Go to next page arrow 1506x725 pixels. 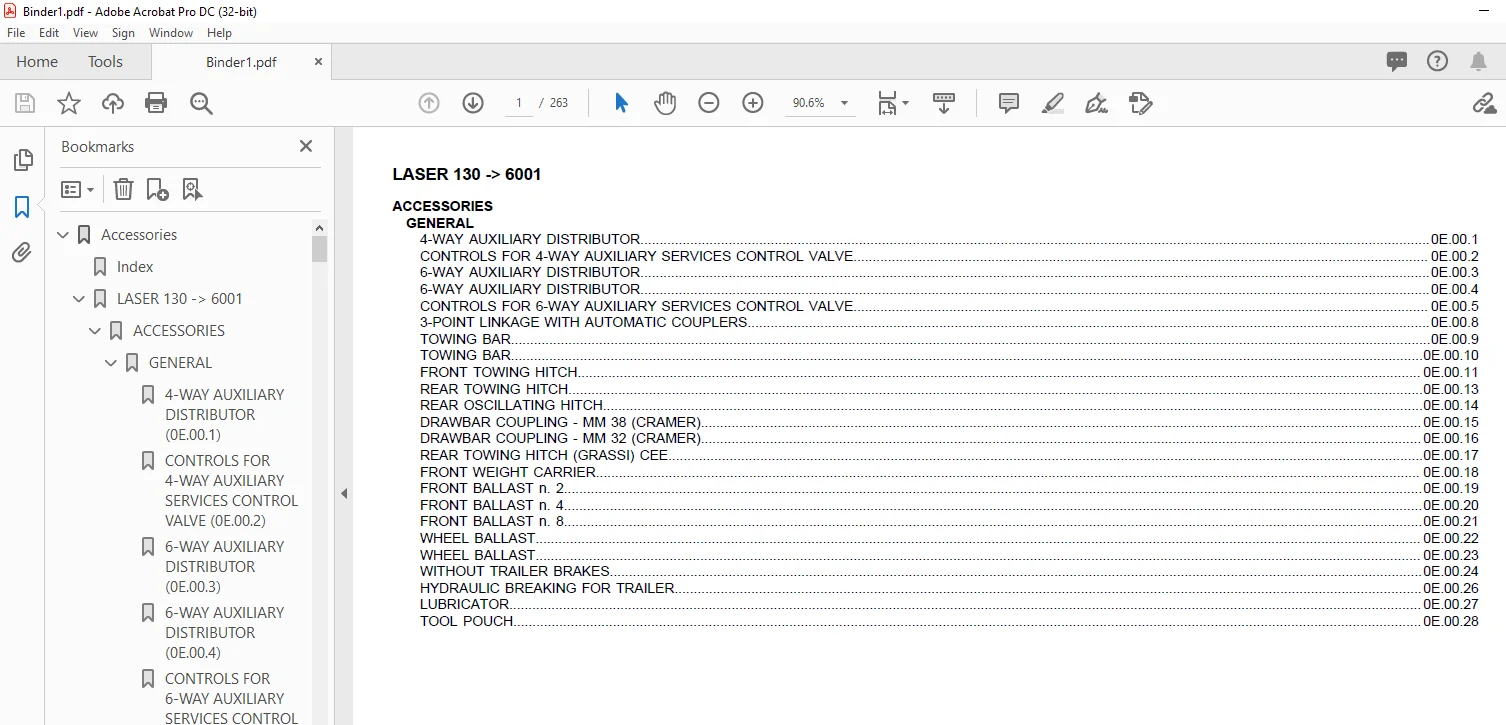[x=473, y=103]
